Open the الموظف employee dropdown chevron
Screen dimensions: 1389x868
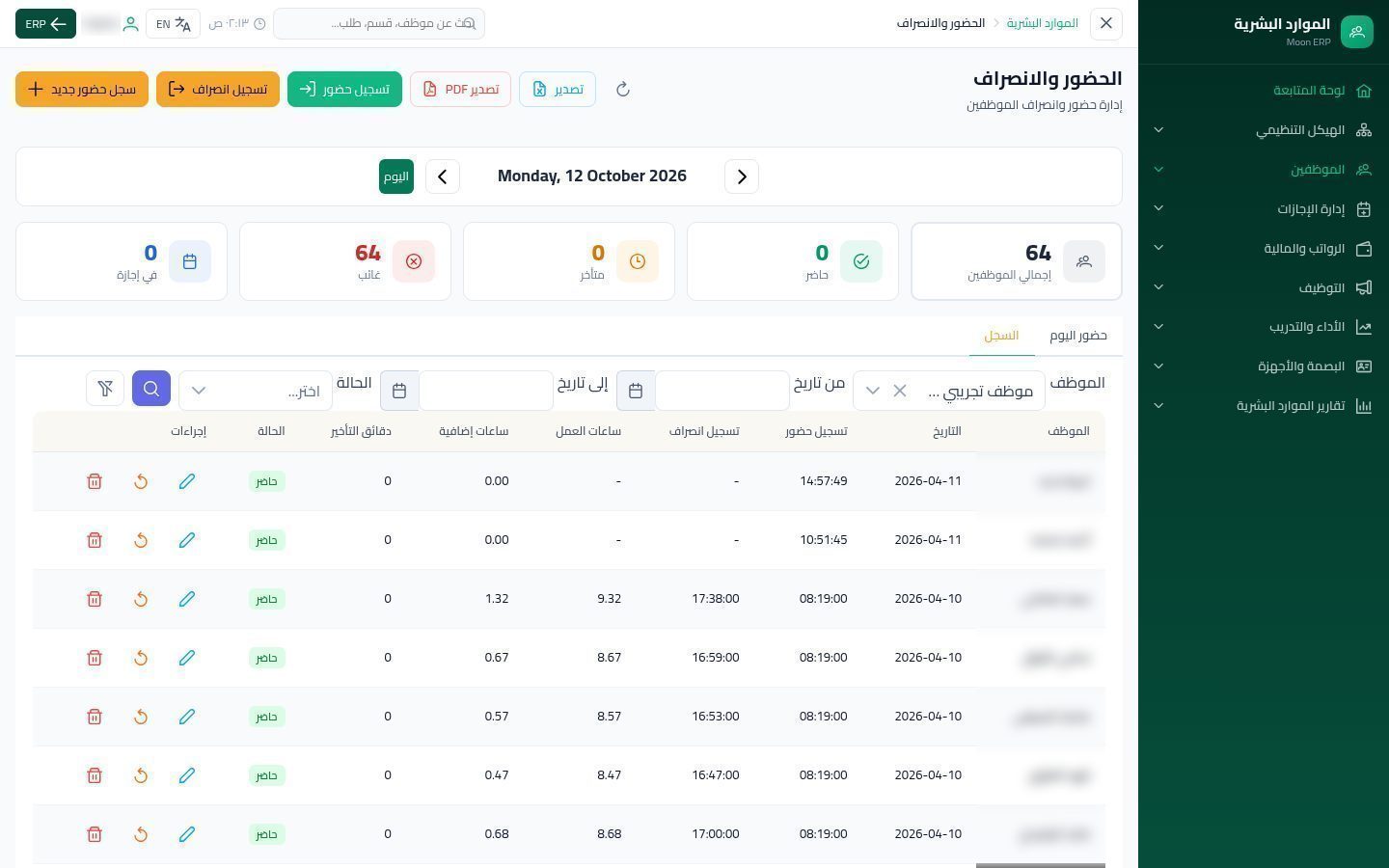(x=872, y=391)
